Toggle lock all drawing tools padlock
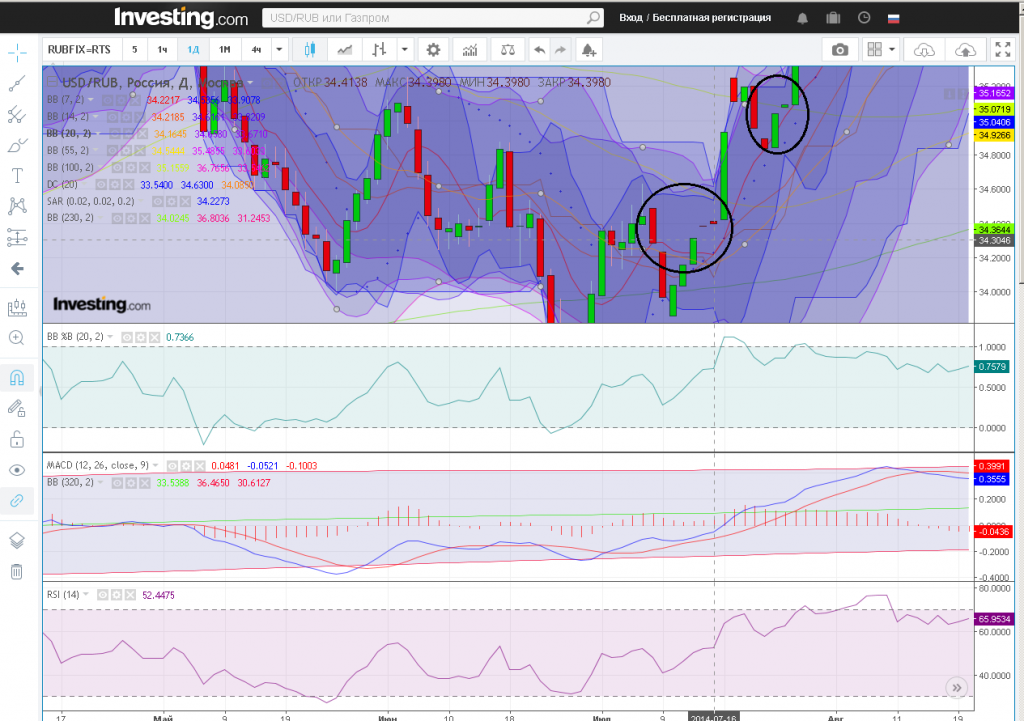Screen dimensions: 1024x721 (16, 439)
